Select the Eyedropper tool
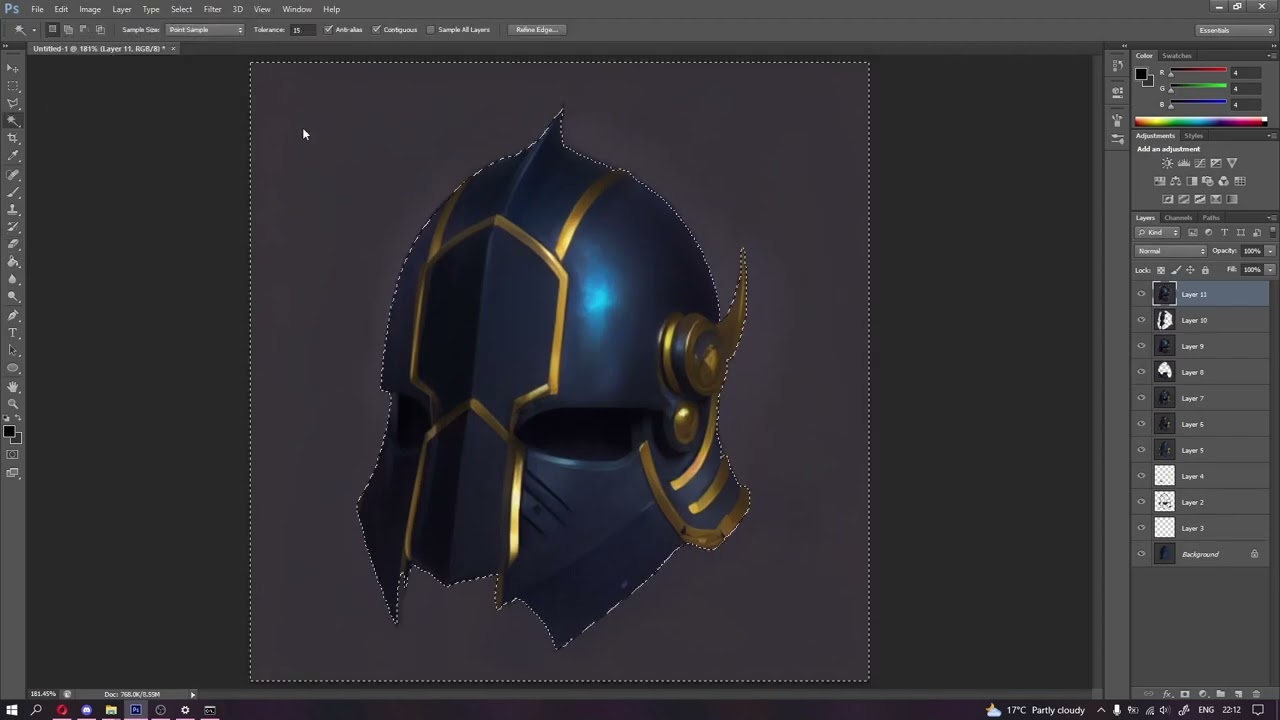Viewport: 1280px width, 720px height. tap(13, 156)
